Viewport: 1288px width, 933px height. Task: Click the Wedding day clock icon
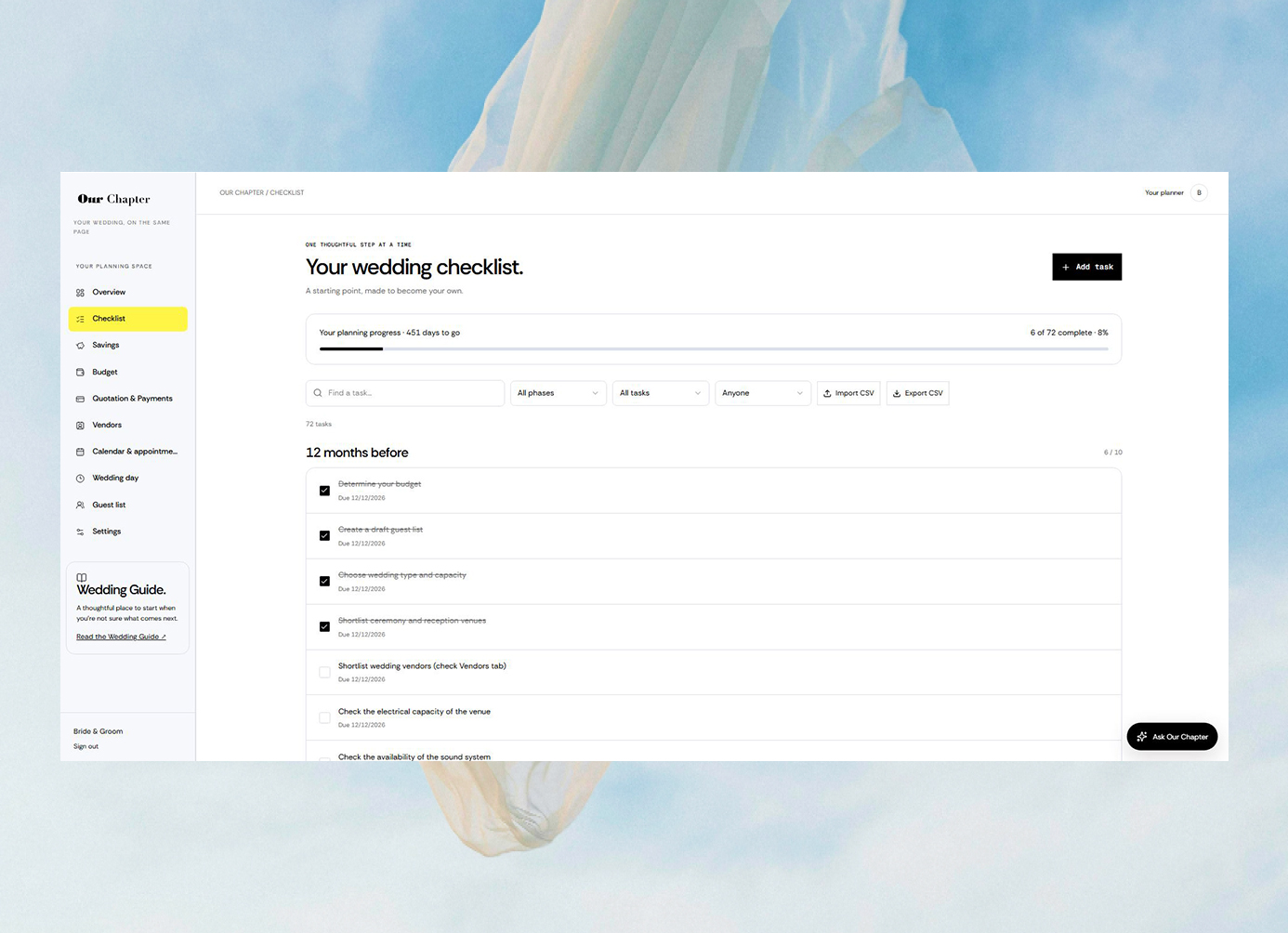[x=80, y=479]
